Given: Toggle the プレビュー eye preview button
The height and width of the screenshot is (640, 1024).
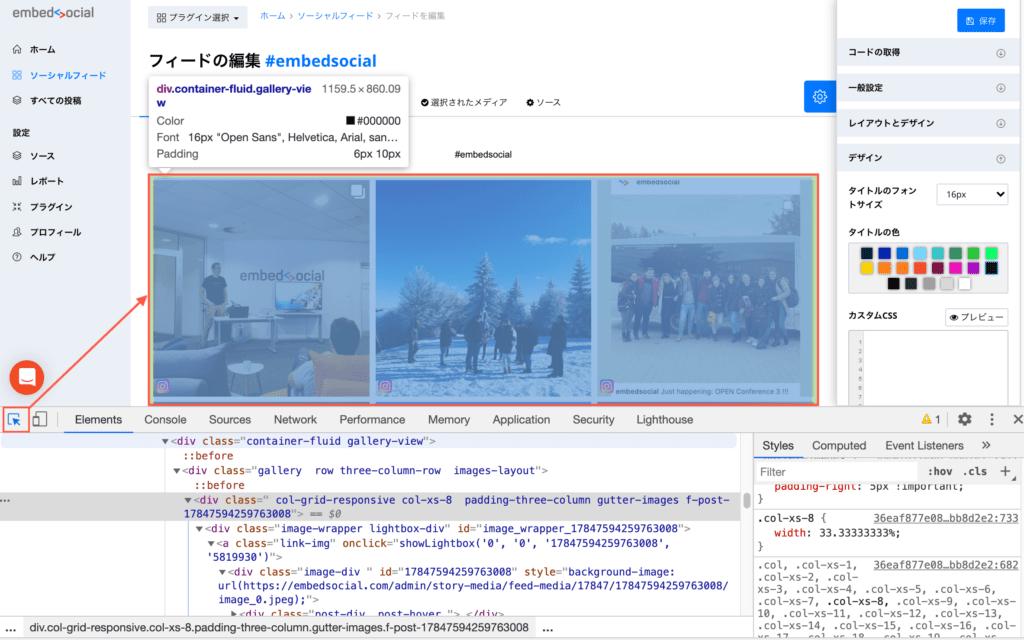Looking at the screenshot, I should [x=976, y=317].
